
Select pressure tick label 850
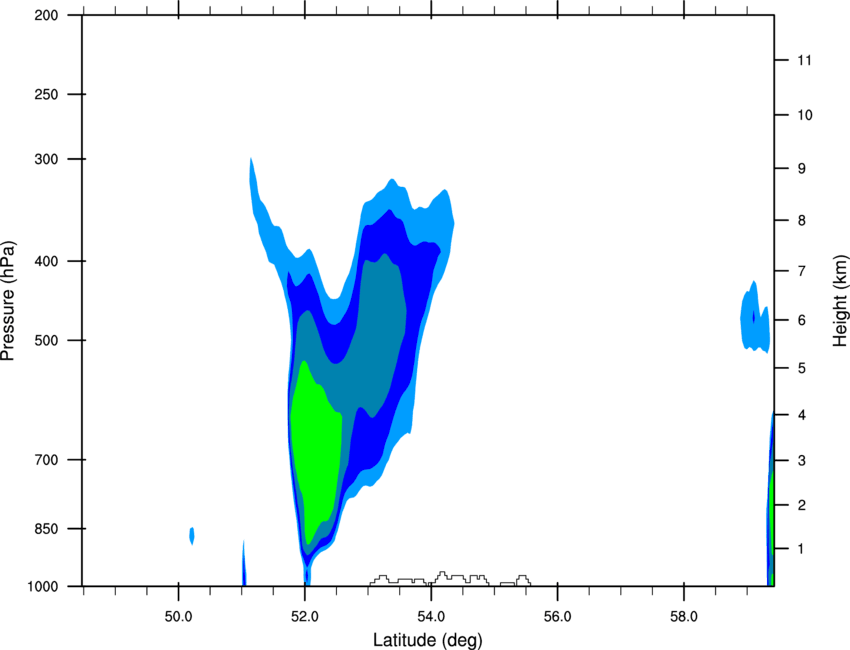(46, 529)
